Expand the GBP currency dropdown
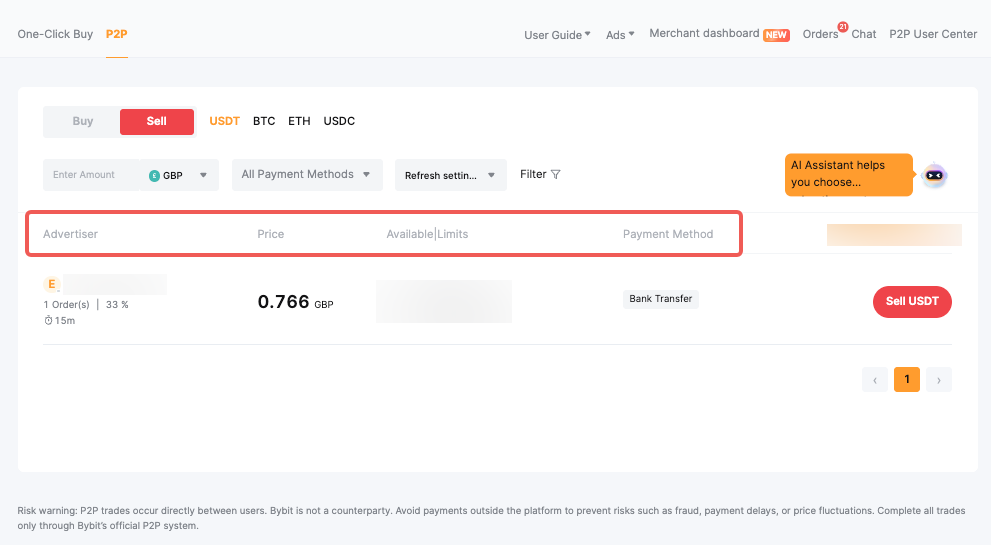Image resolution: width=991 pixels, height=545 pixels. click(202, 175)
